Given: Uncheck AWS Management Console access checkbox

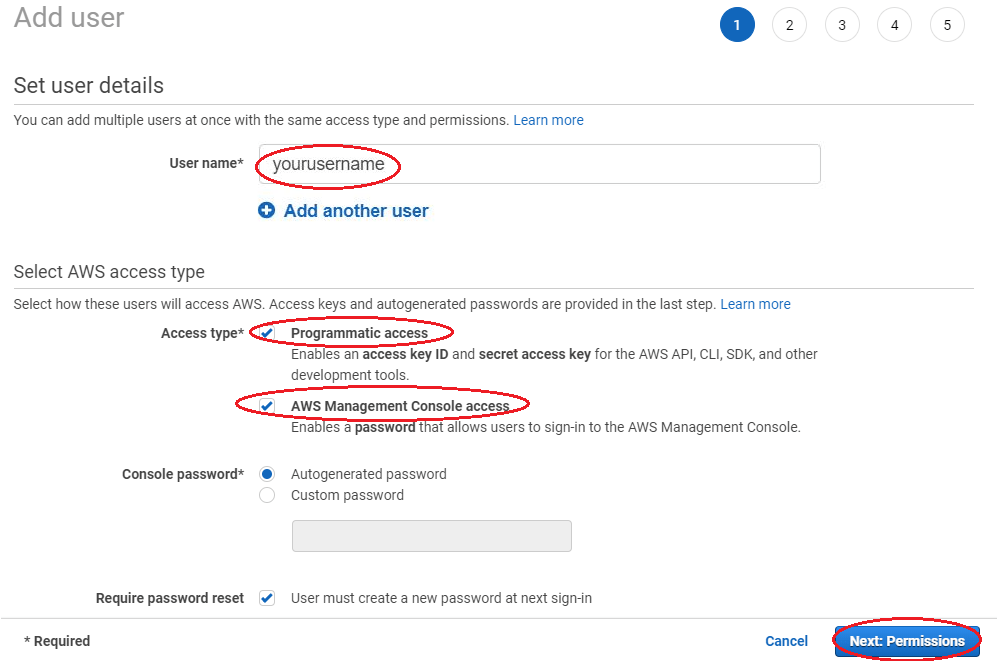Looking at the screenshot, I should (267, 406).
